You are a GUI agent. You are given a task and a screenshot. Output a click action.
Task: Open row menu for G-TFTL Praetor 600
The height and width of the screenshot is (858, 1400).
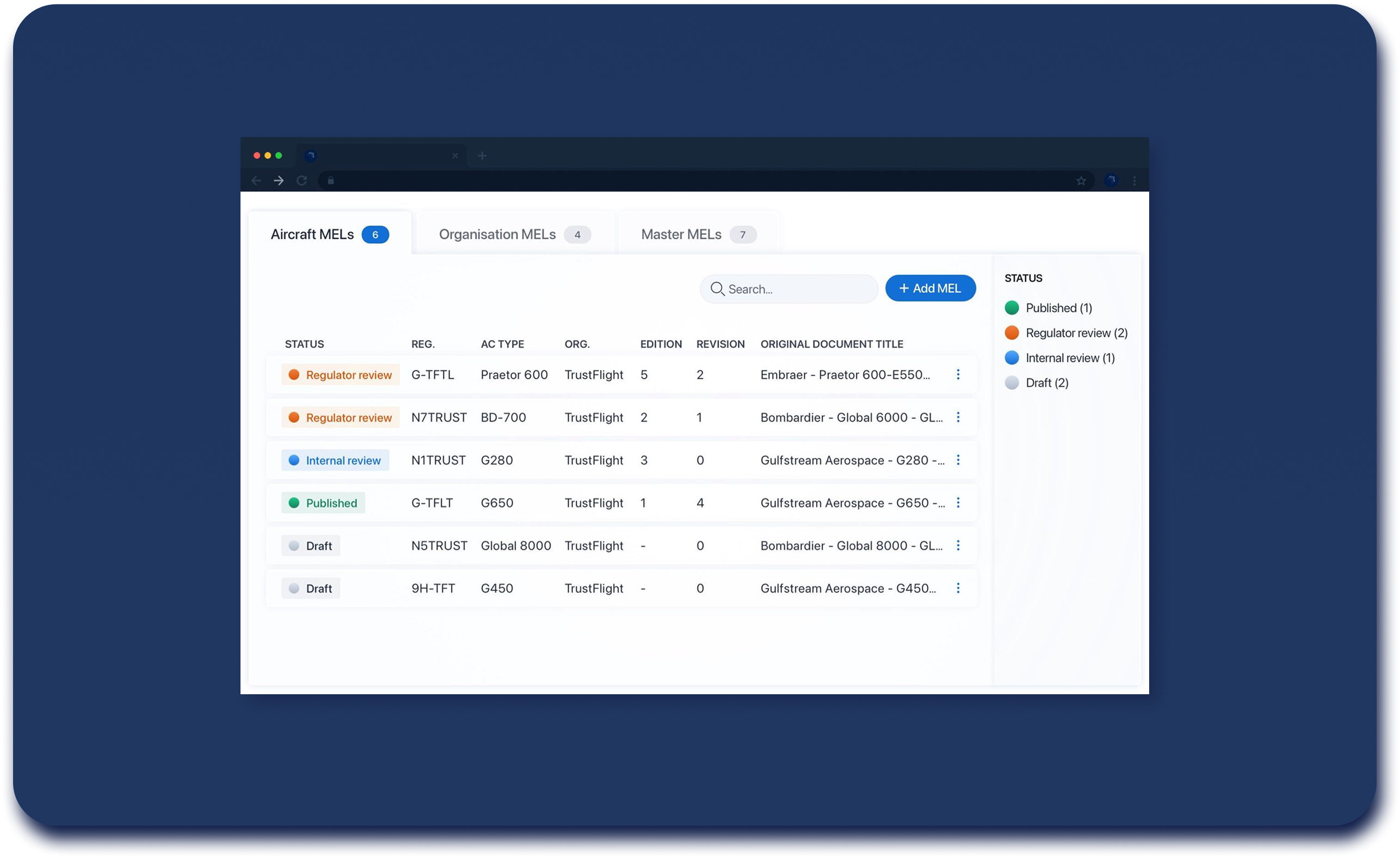pyautogui.click(x=958, y=374)
